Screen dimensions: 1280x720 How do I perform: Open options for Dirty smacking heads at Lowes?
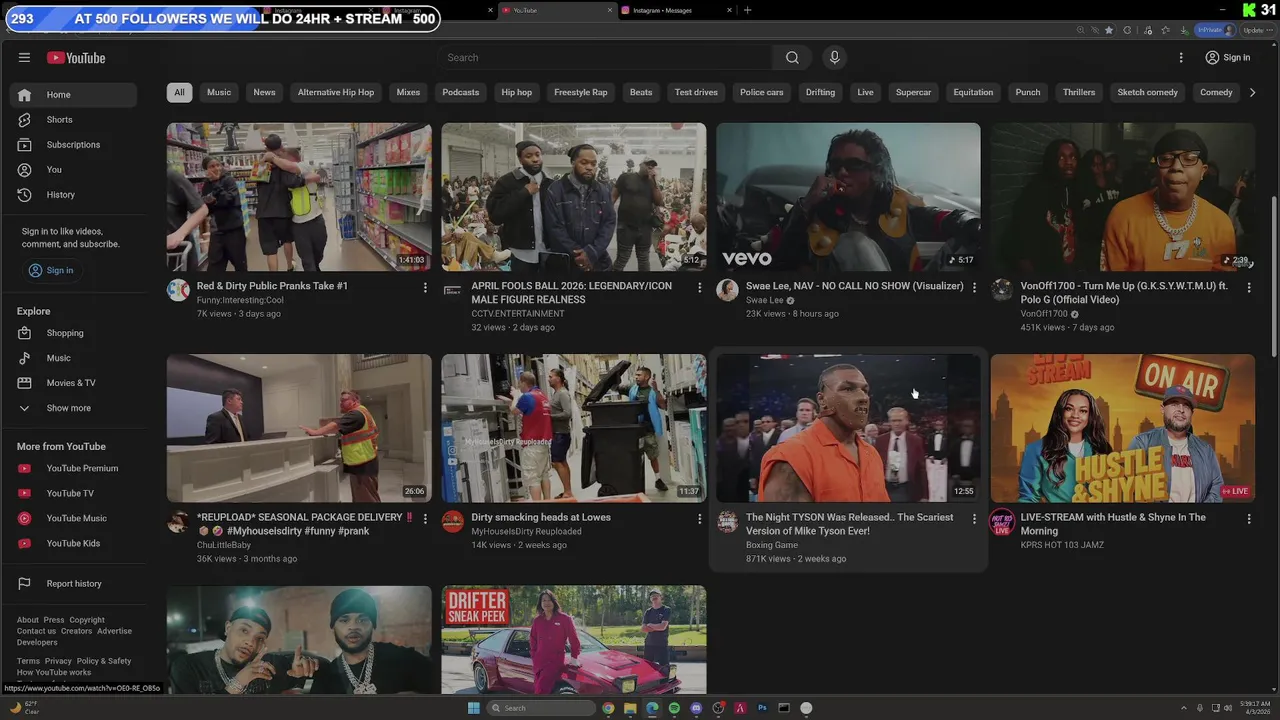[699, 519]
